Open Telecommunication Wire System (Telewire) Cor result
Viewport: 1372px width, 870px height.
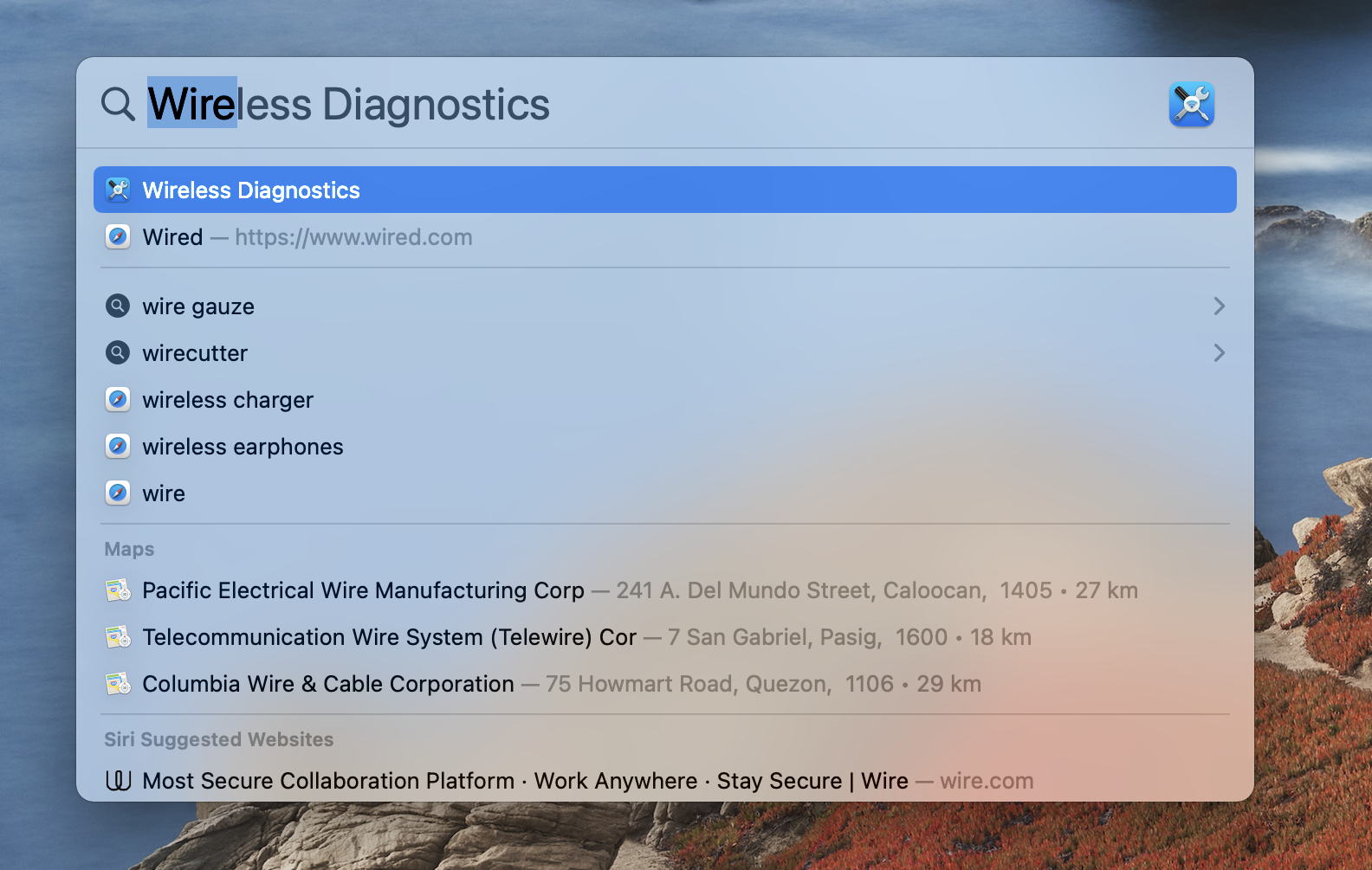pyautogui.click(x=665, y=637)
